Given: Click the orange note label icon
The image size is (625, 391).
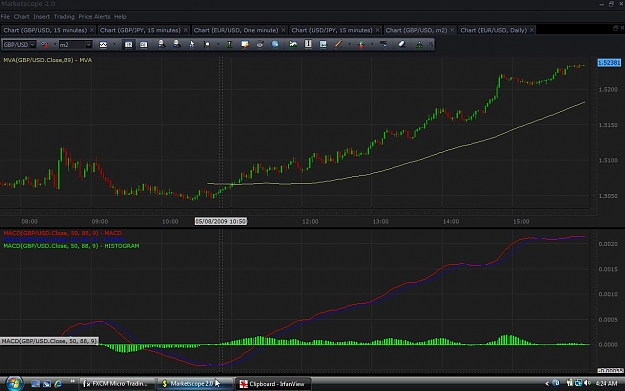Looking at the screenshot, I should coord(245,44).
